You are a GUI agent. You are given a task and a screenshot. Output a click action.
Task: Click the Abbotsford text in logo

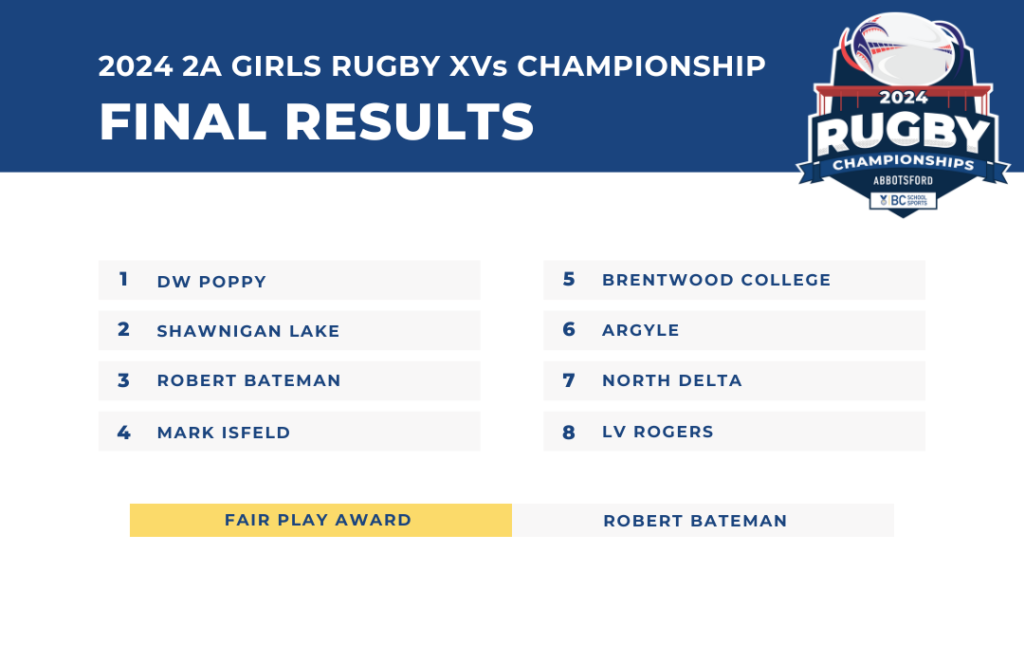[x=903, y=180]
